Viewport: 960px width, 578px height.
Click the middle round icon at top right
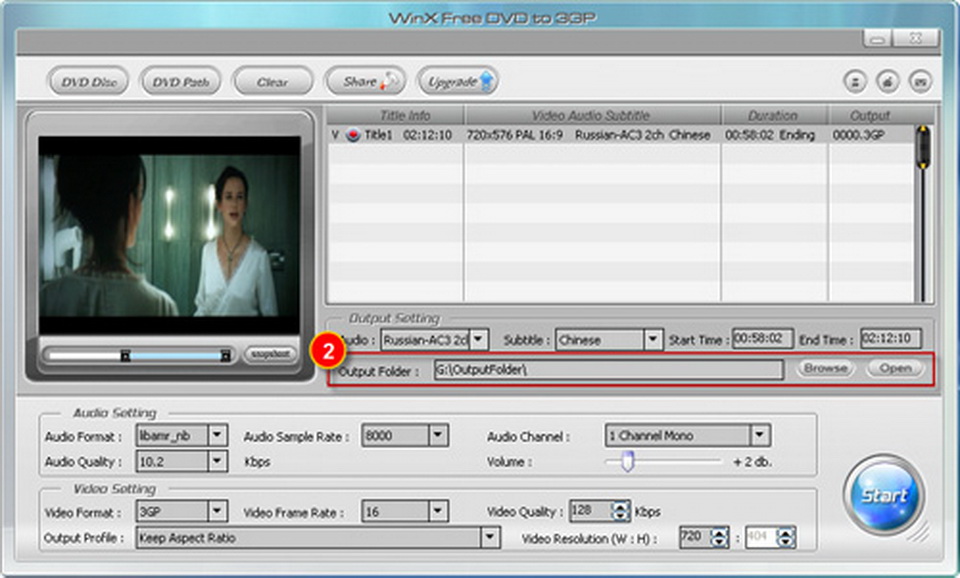888,82
